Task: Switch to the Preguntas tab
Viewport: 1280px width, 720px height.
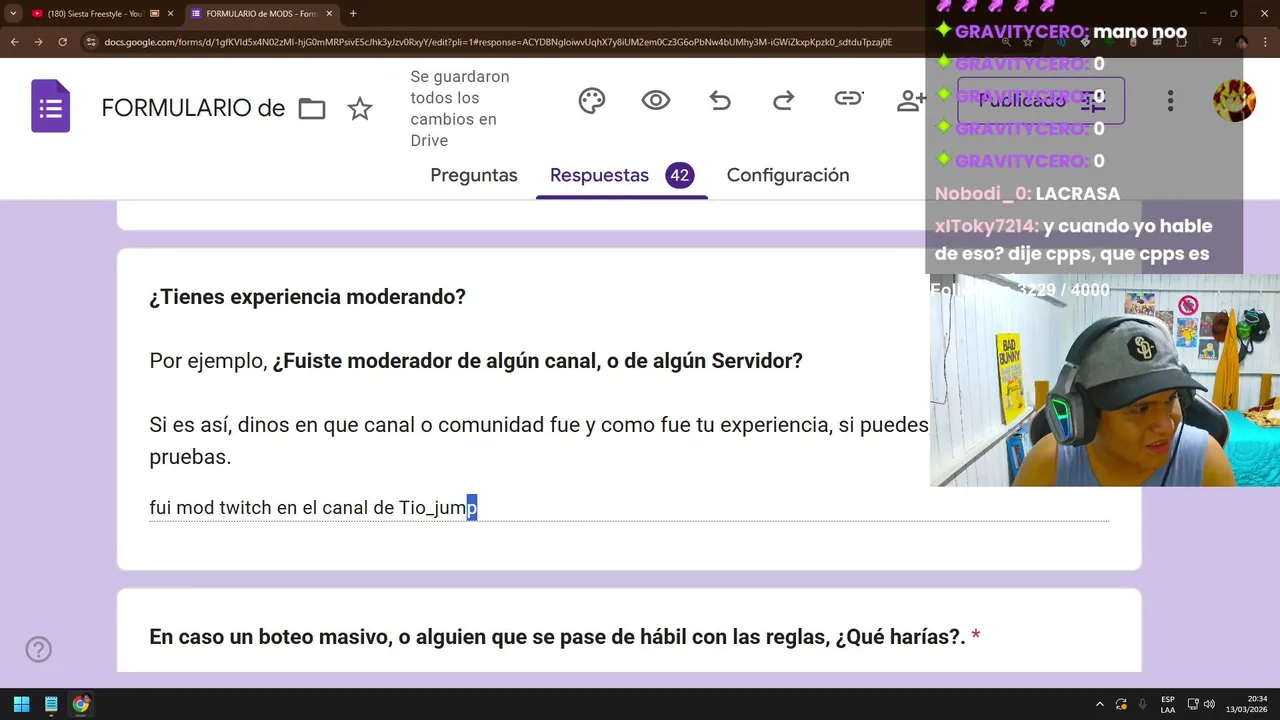Action: 474,175
